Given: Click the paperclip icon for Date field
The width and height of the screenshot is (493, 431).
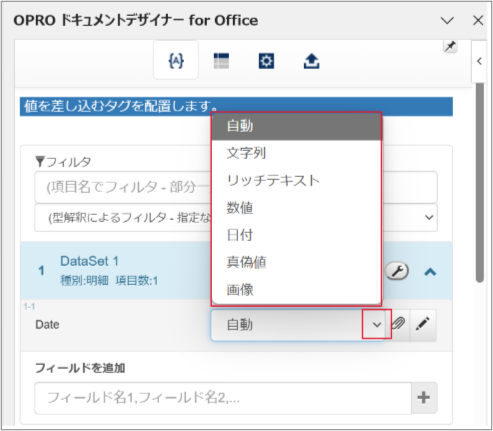Looking at the screenshot, I should 398,324.
